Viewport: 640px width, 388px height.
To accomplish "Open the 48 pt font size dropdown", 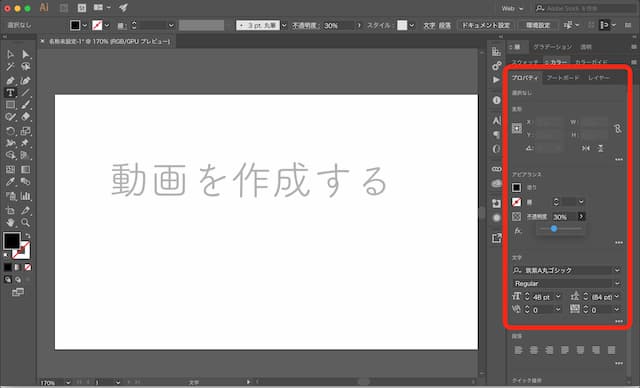I will tap(558, 297).
